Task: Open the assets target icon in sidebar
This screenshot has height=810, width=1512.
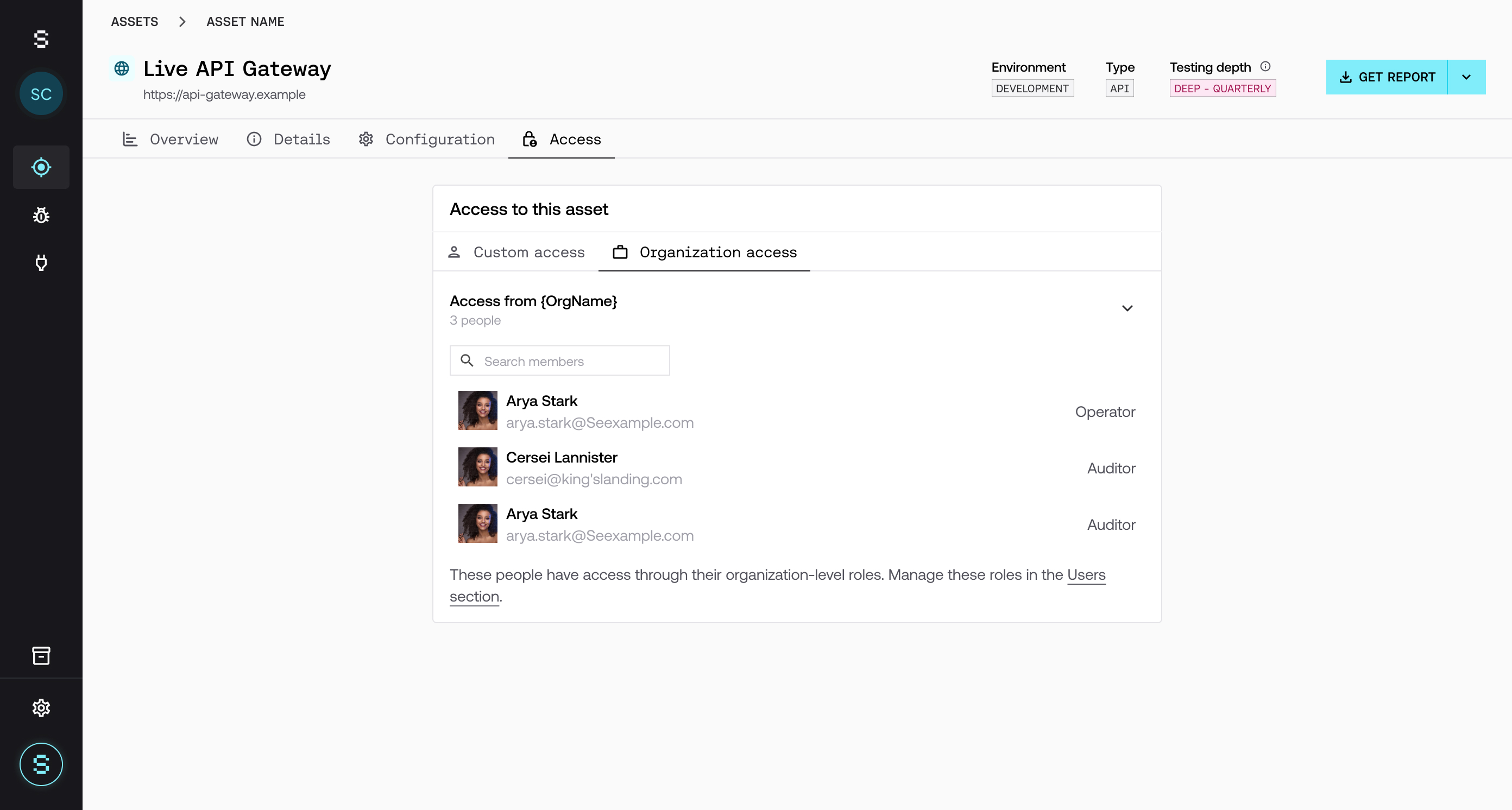Action: (41, 167)
